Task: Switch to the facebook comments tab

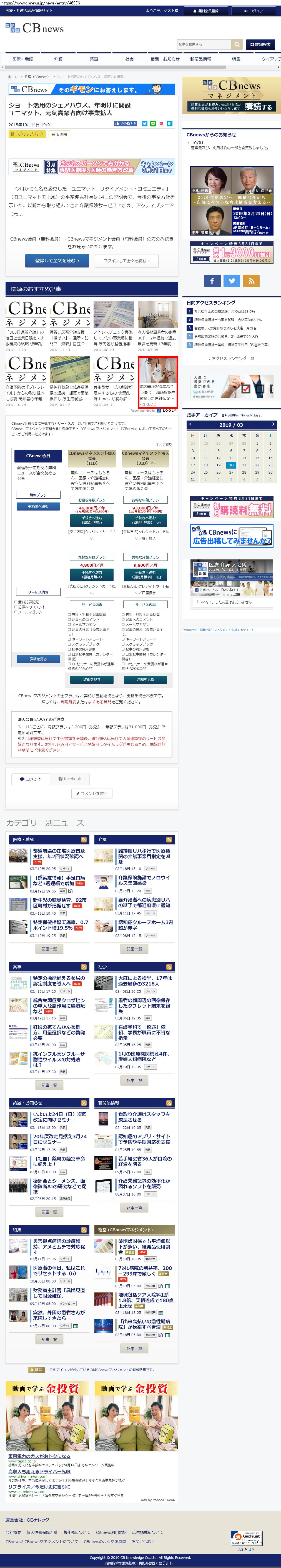Action: pos(69,779)
